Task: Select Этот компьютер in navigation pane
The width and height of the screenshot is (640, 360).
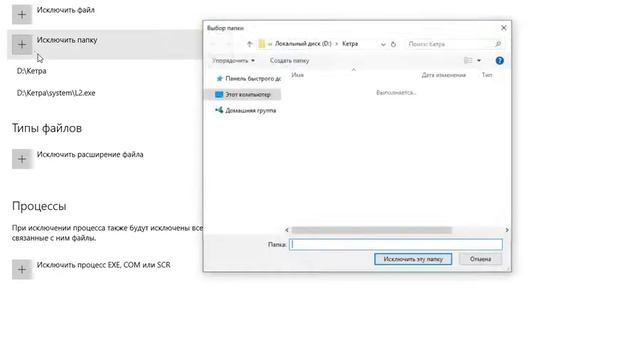Action: click(243, 94)
